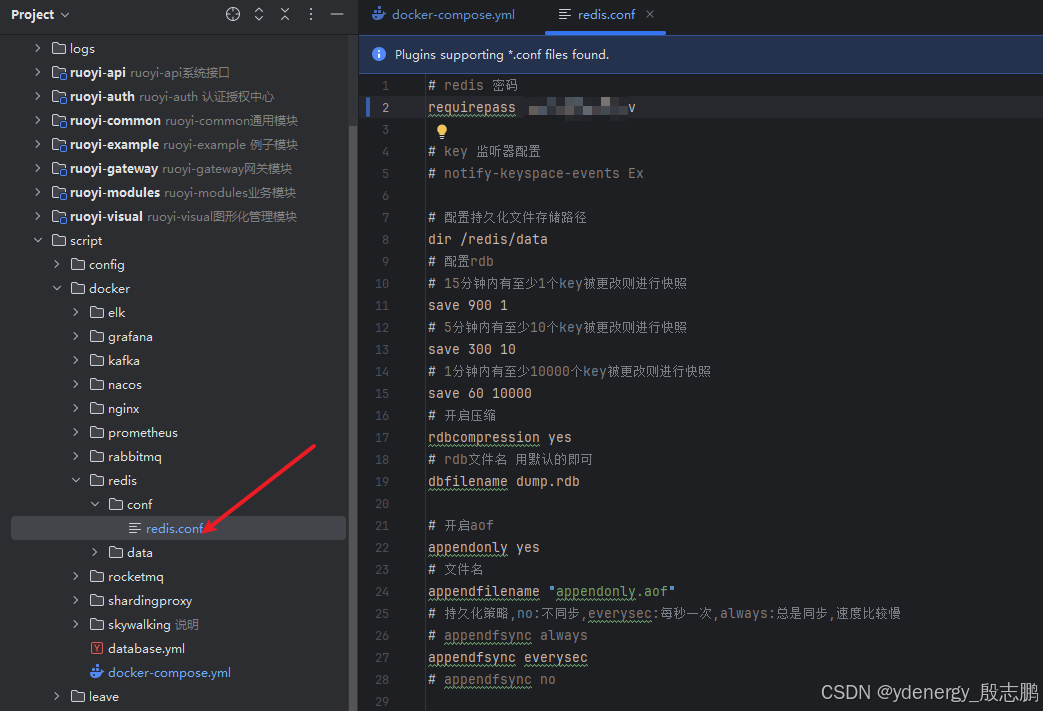Hide the Project tool window
The width and height of the screenshot is (1043, 711).
(337, 14)
